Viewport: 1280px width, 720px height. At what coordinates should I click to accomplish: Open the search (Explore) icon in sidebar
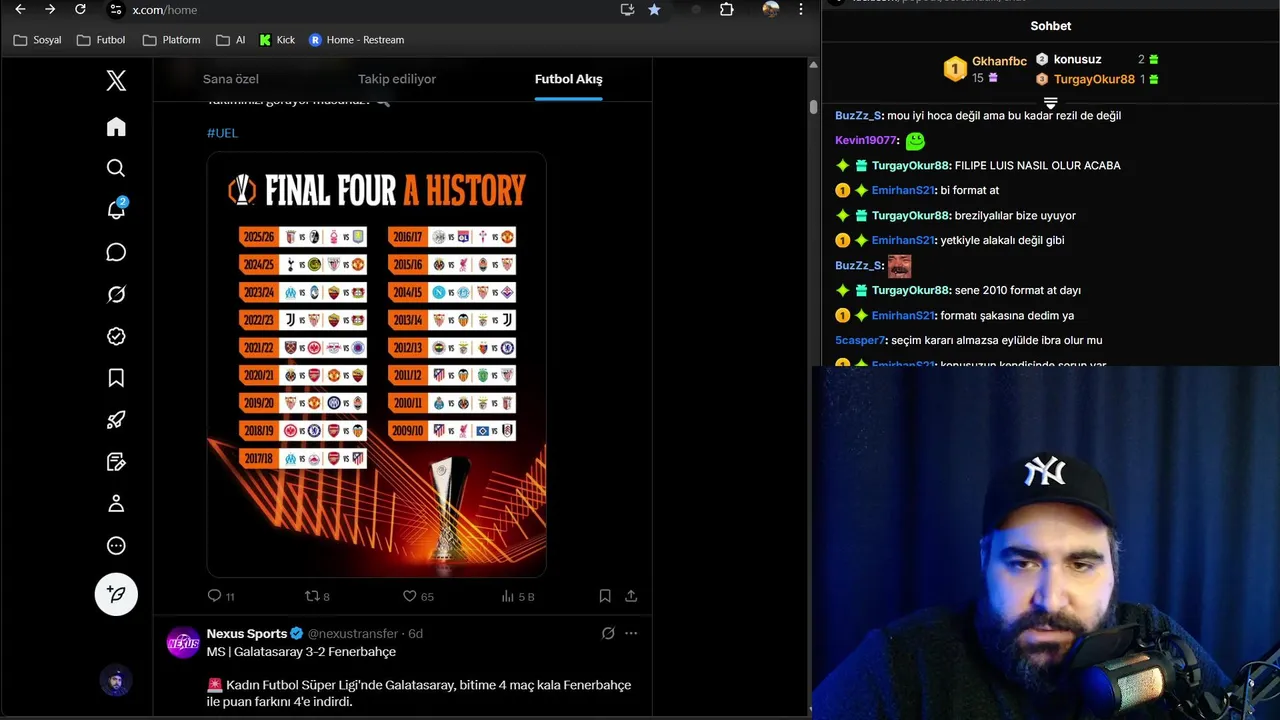pyautogui.click(x=116, y=168)
